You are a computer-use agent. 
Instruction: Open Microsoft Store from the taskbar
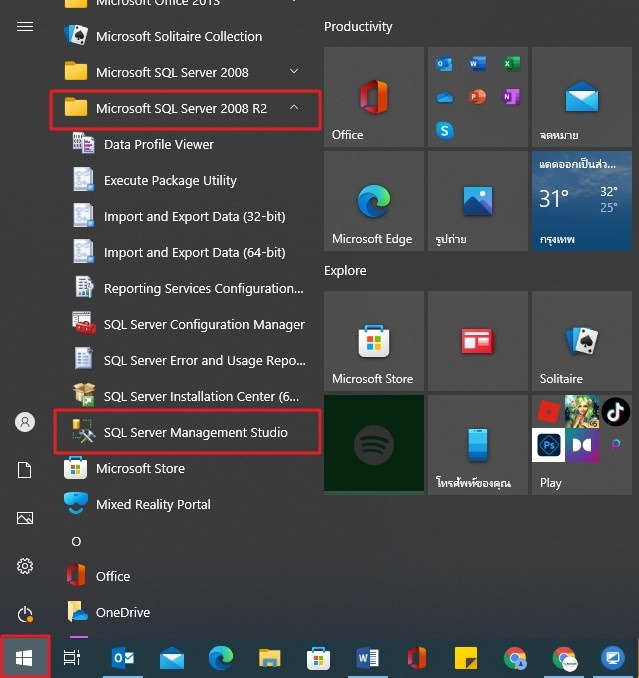pyautogui.click(x=319, y=659)
